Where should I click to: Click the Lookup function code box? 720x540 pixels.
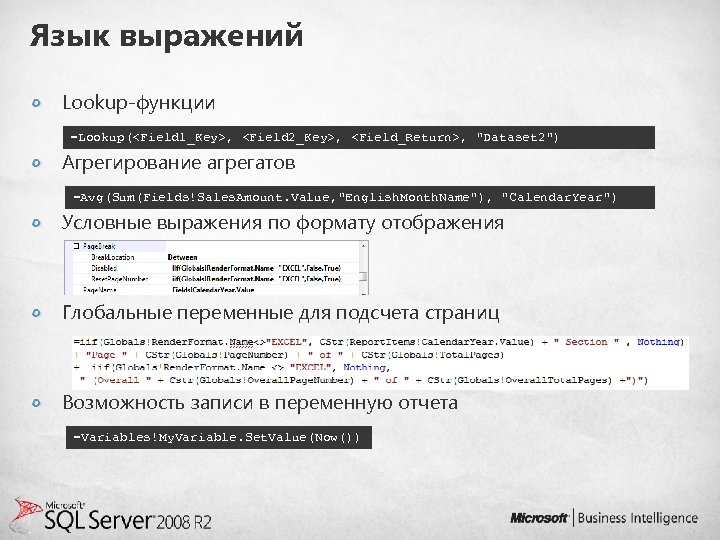[x=359, y=137]
